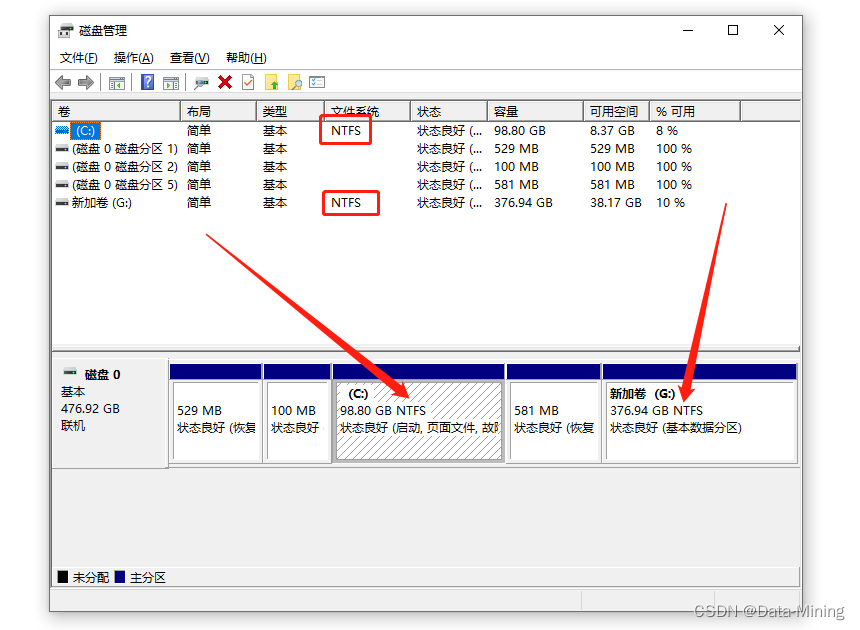
Task: Click the blue 主分区 legend swatch
Action: tap(120, 577)
